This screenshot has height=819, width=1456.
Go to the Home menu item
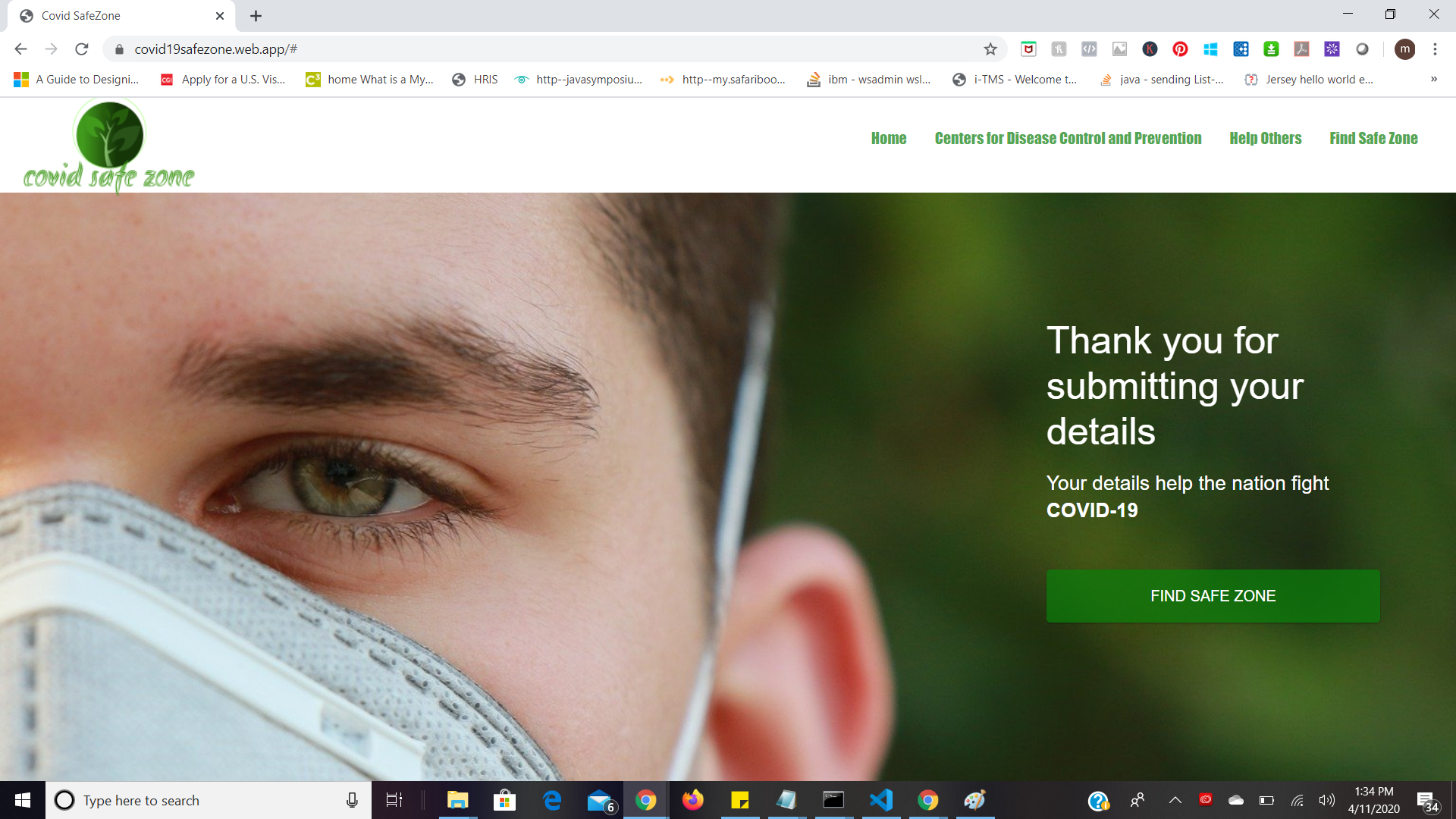889,139
